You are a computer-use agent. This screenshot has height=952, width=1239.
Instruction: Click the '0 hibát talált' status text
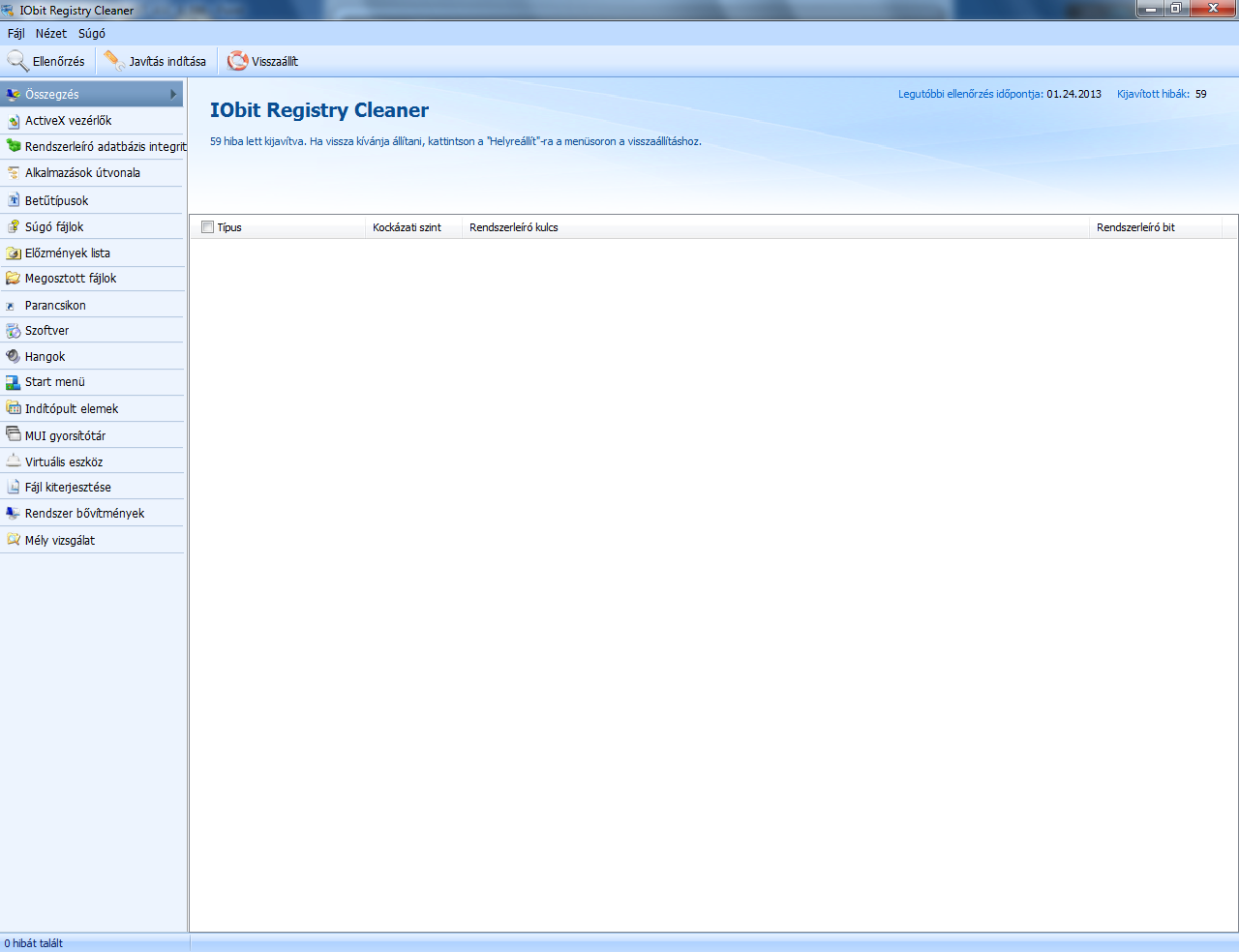coord(34,943)
